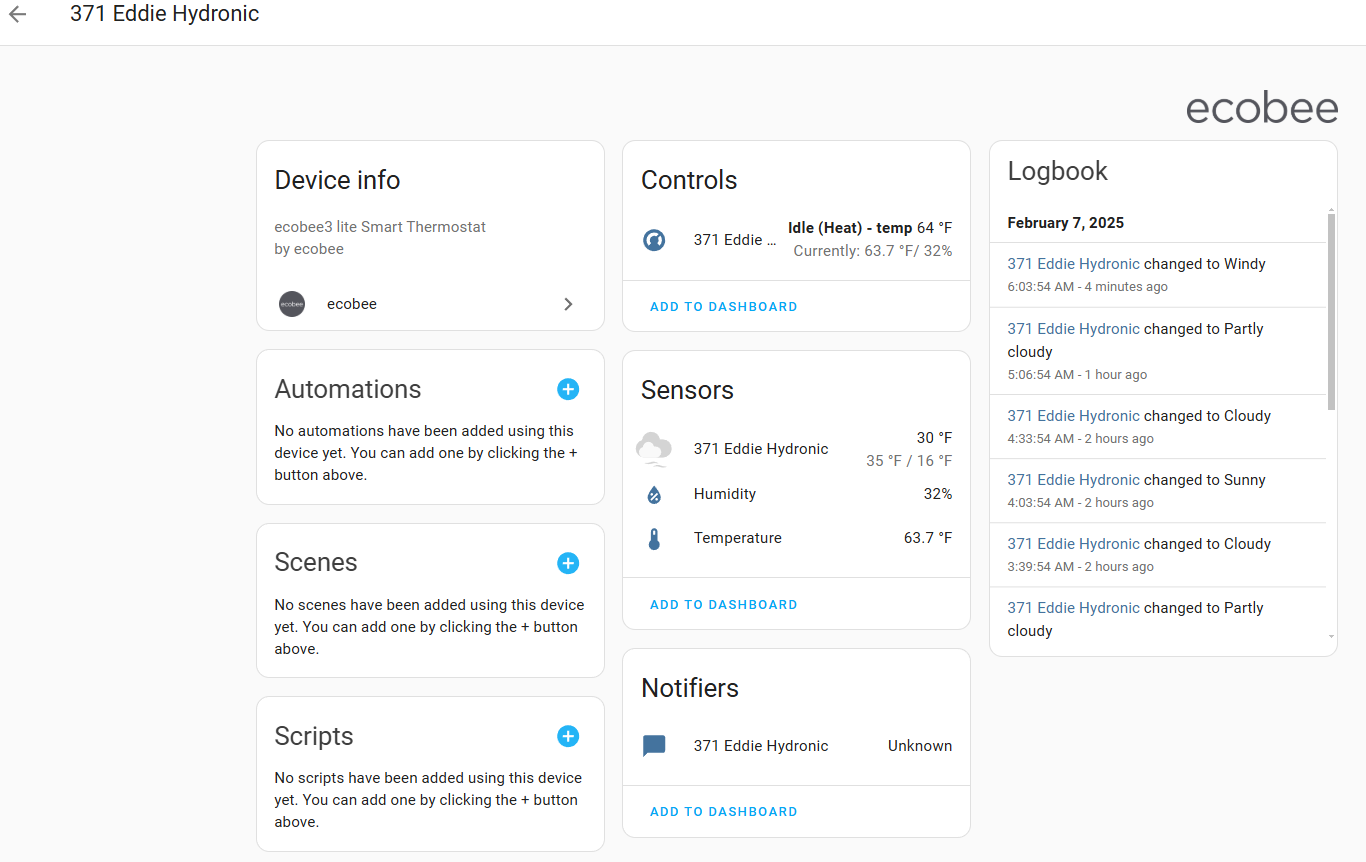Open the Humidity sensor row
The image size is (1366, 862).
(796, 494)
